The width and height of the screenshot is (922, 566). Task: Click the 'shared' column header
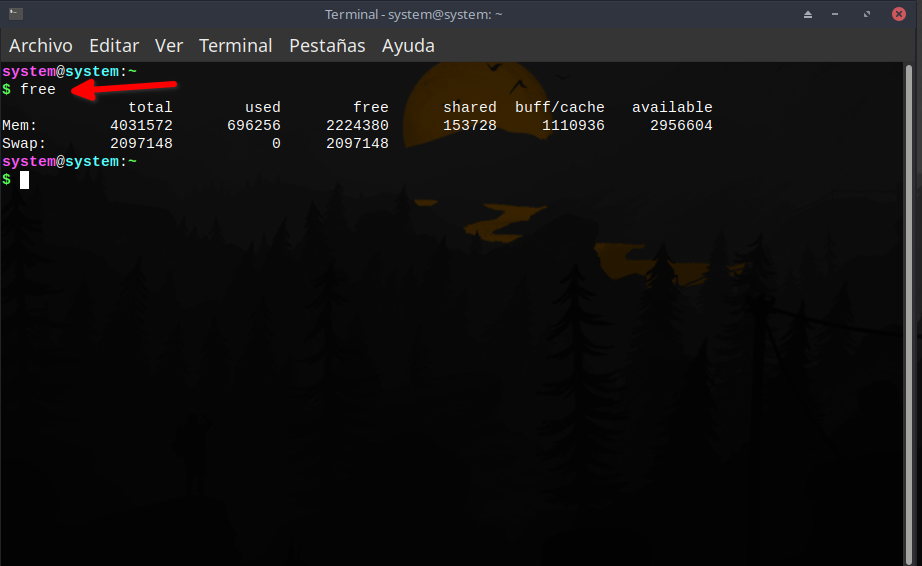(470, 107)
